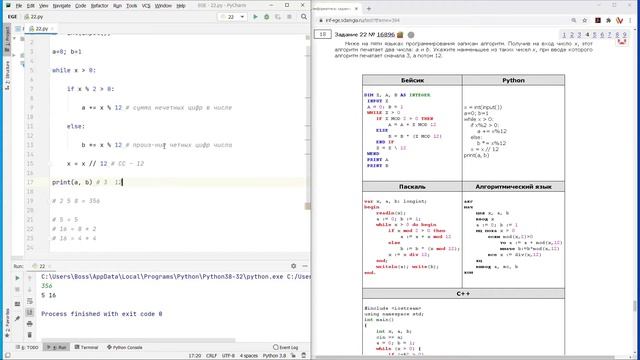Open Run panel settings gear

point(293,266)
